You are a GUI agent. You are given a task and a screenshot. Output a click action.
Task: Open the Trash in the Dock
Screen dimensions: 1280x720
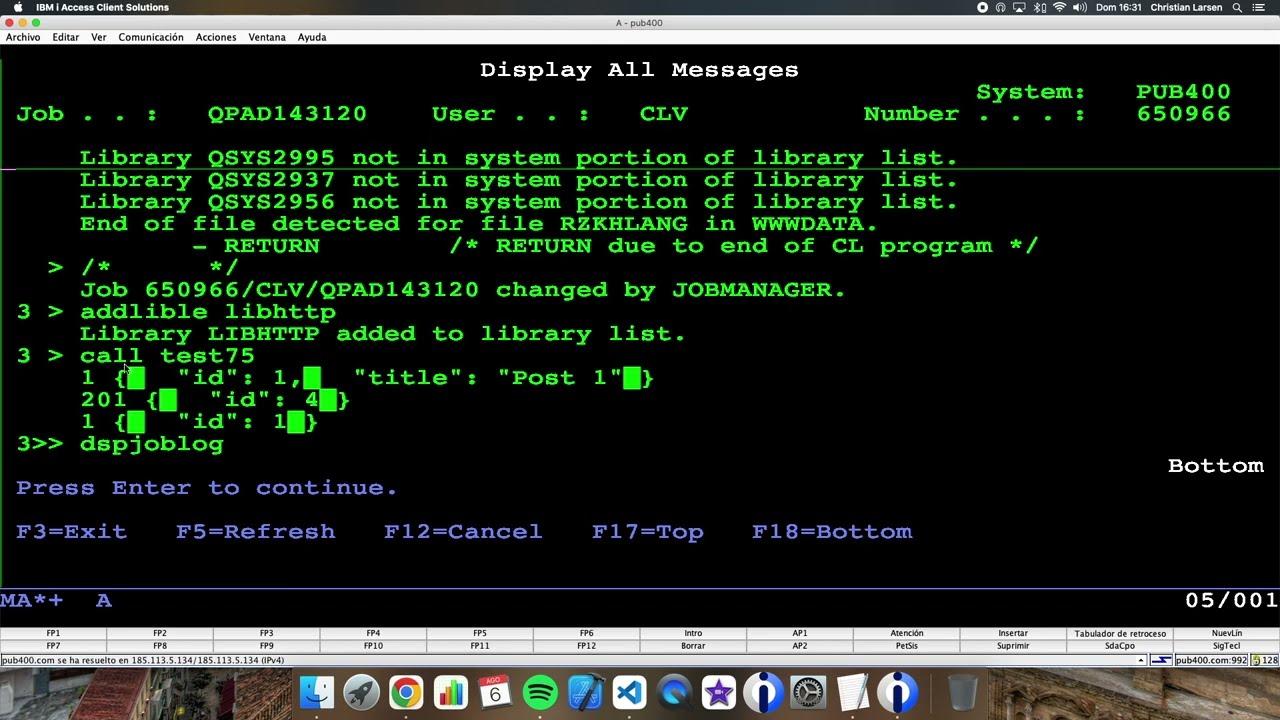(962, 692)
